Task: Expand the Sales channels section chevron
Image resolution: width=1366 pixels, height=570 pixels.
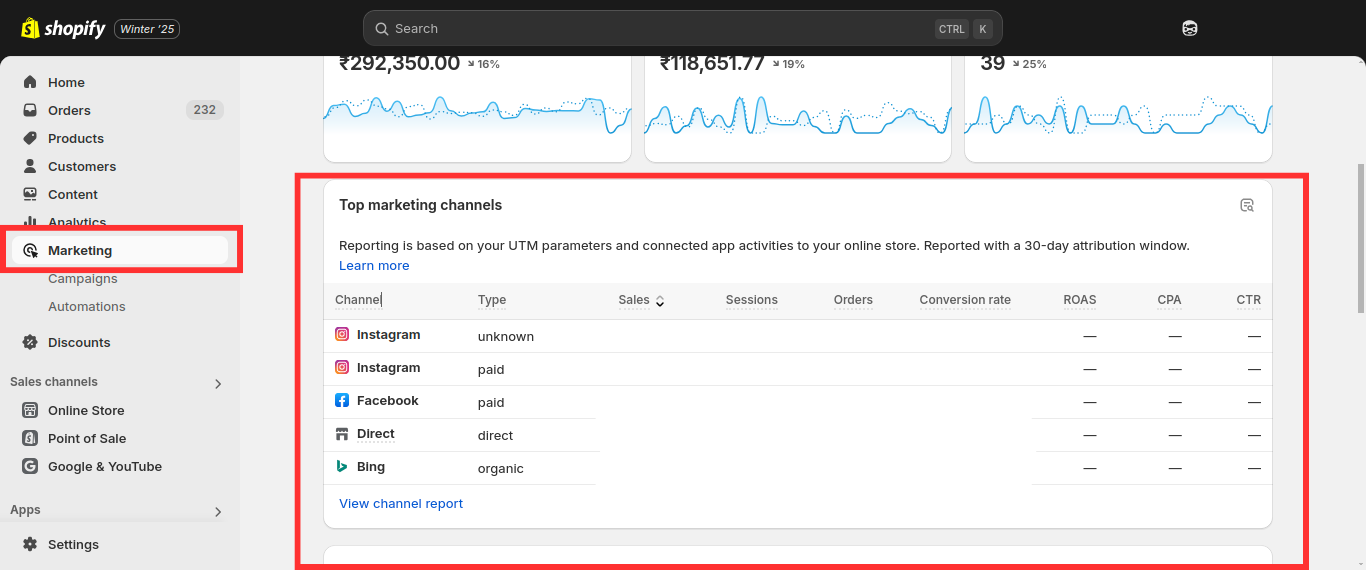Action: pos(218,383)
